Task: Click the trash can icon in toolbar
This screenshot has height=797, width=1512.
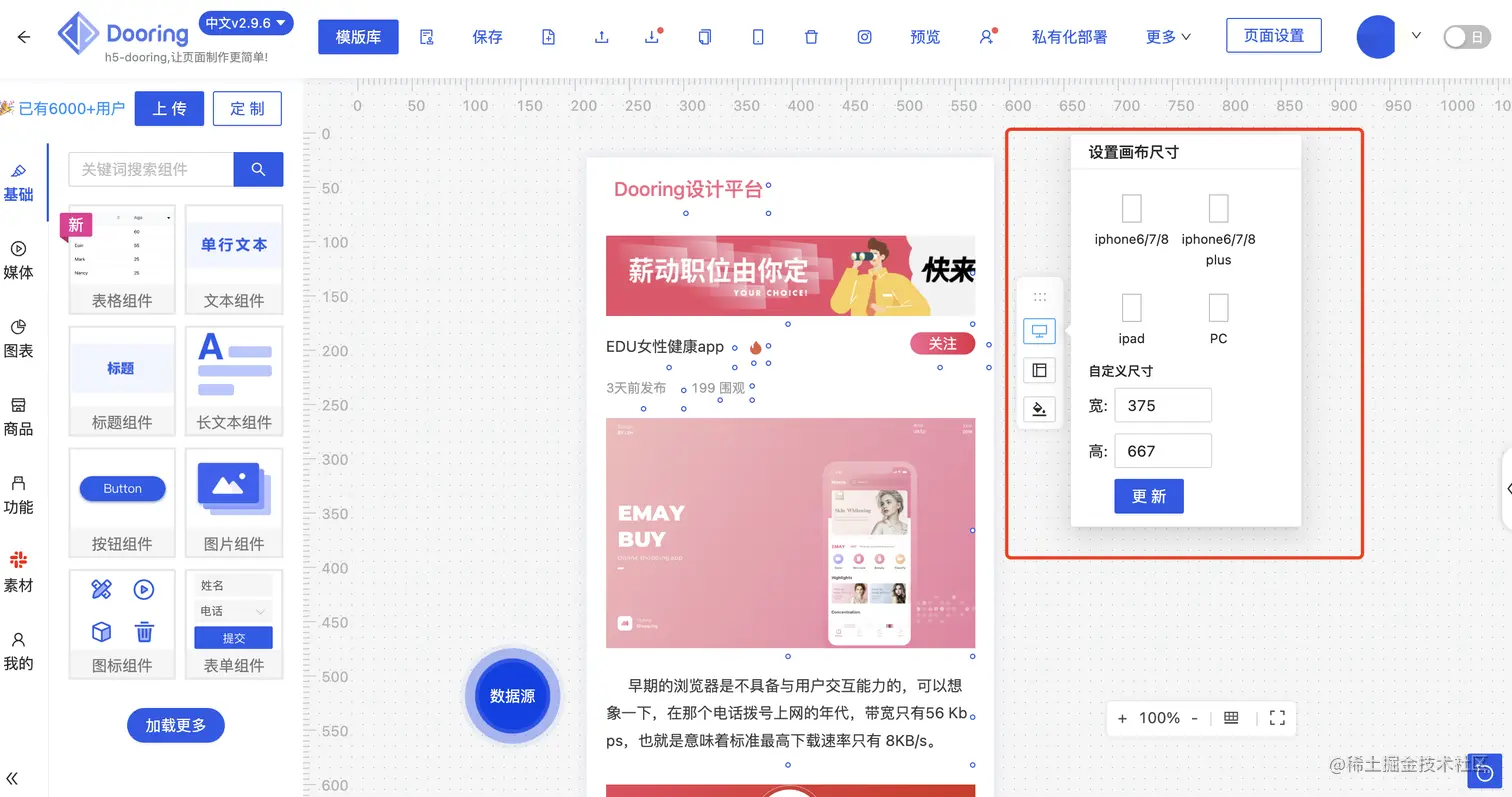Action: (811, 37)
